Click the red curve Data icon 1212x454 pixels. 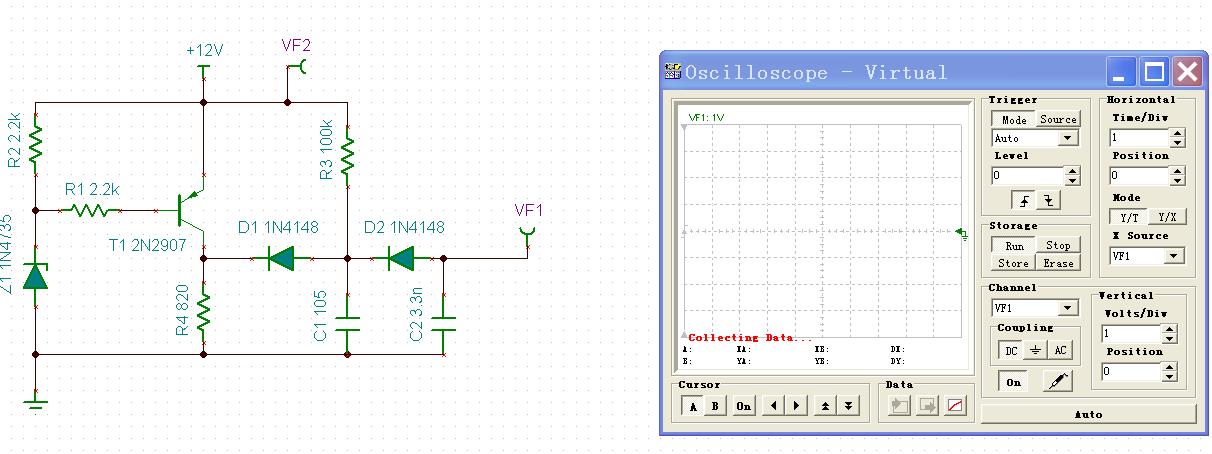tap(955, 406)
